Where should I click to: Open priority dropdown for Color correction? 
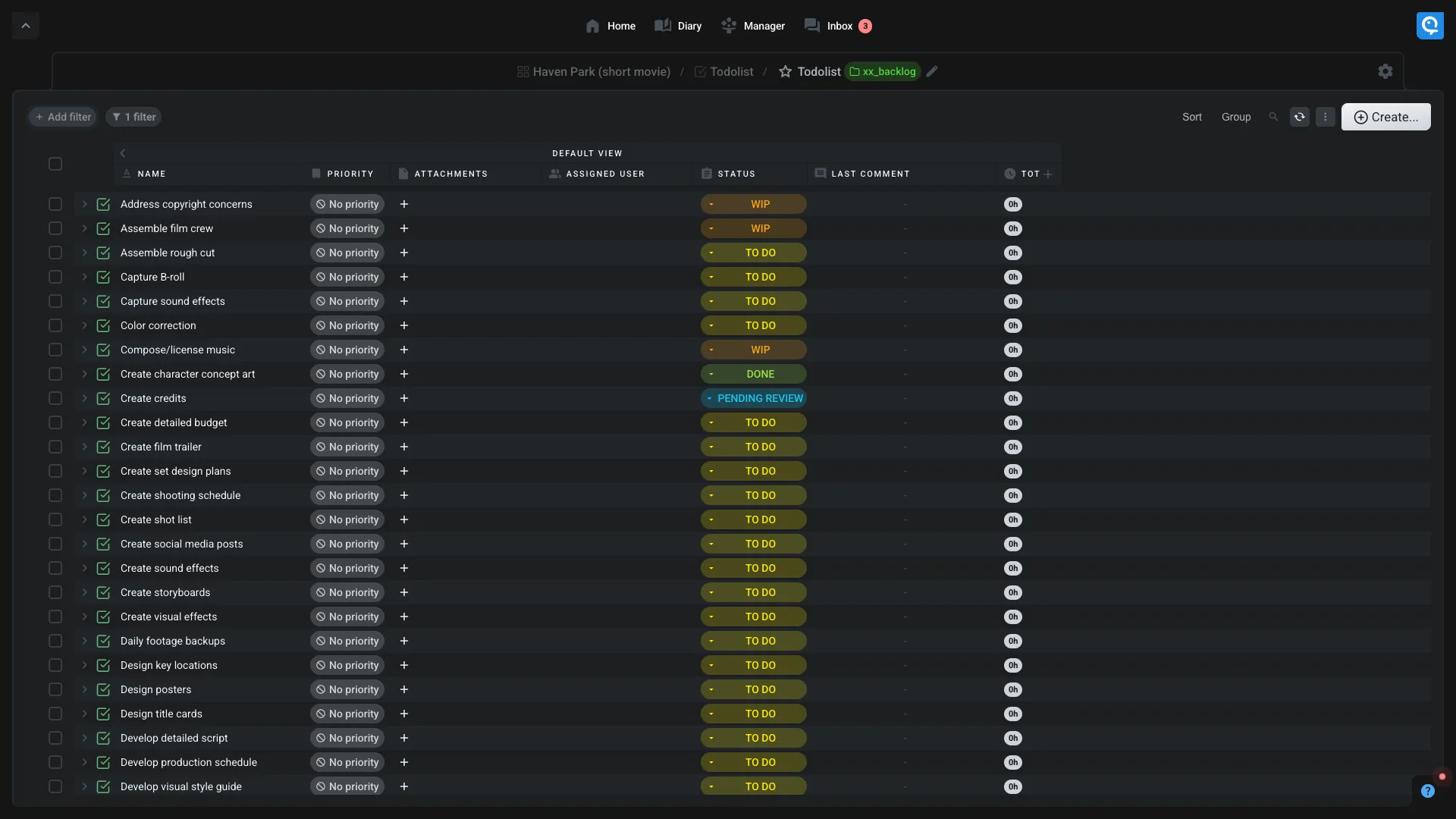pyautogui.click(x=347, y=325)
